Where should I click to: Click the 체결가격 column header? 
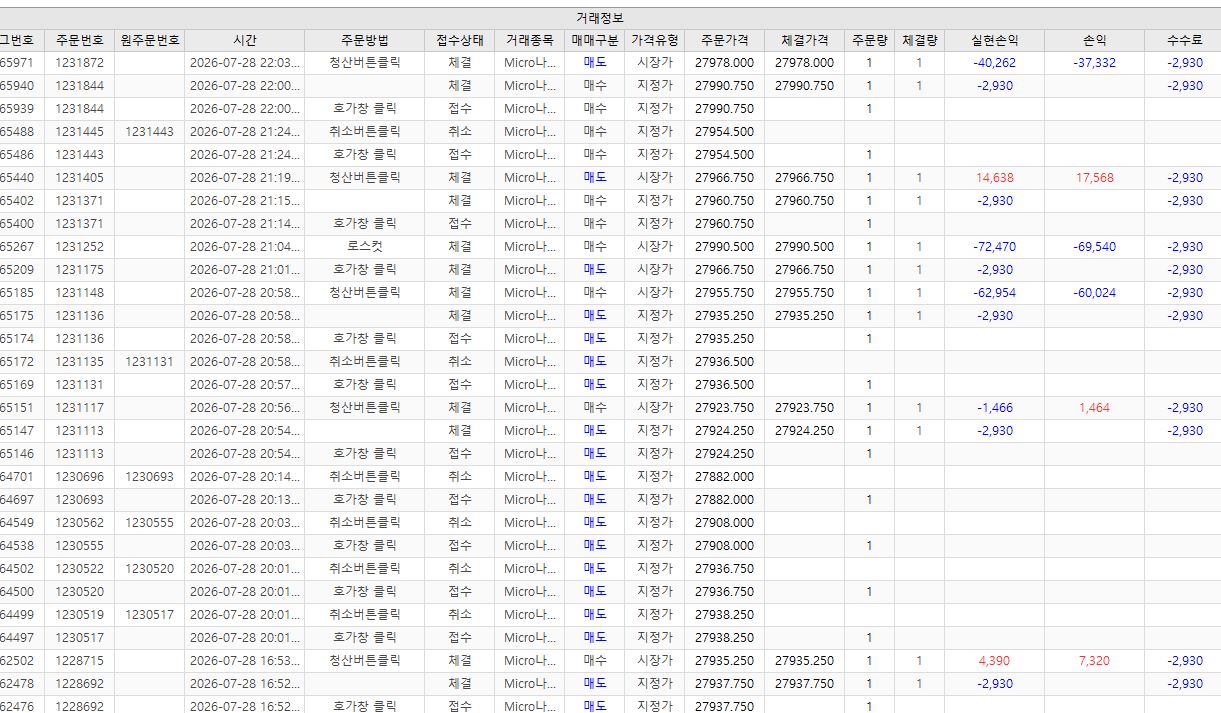tap(804, 40)
